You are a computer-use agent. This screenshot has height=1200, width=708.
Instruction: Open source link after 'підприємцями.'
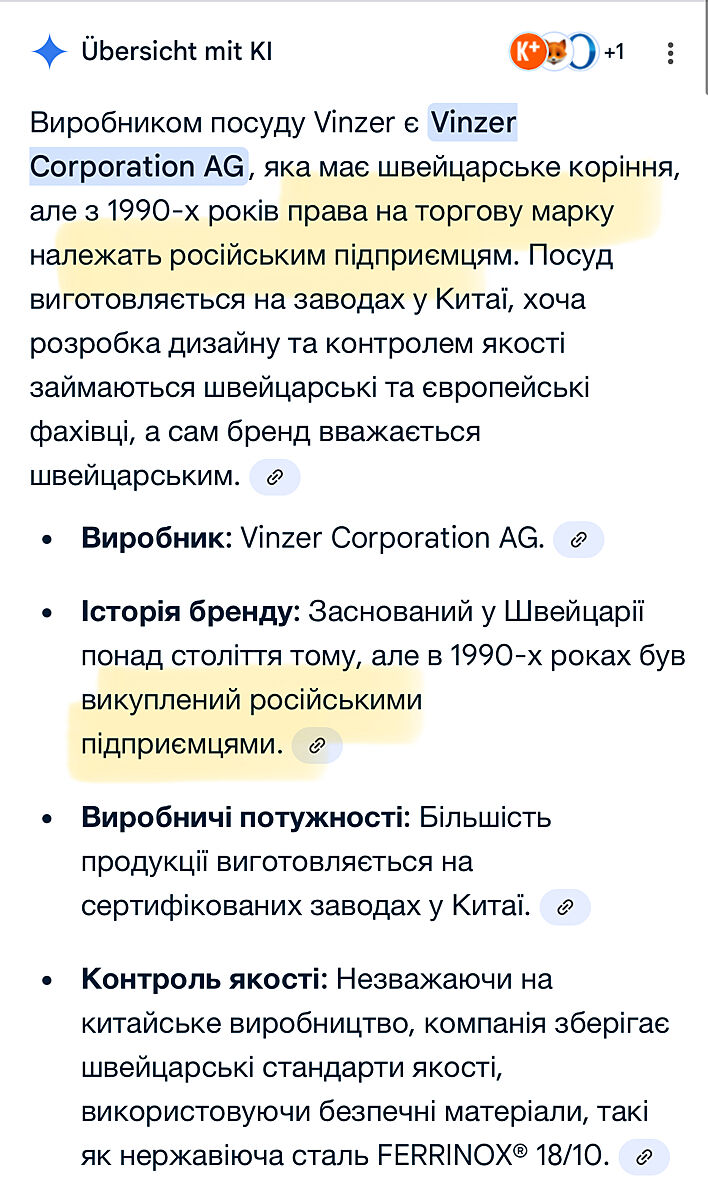click(x=316, y=745)
